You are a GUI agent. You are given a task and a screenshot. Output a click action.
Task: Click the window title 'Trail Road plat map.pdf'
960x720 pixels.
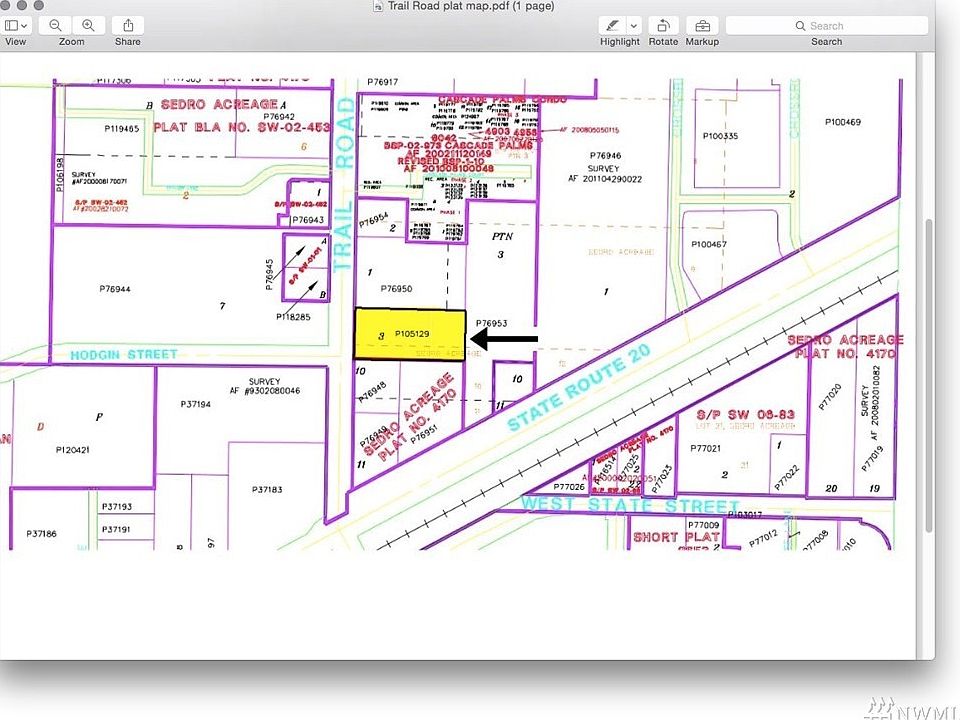tap(470, 6)
